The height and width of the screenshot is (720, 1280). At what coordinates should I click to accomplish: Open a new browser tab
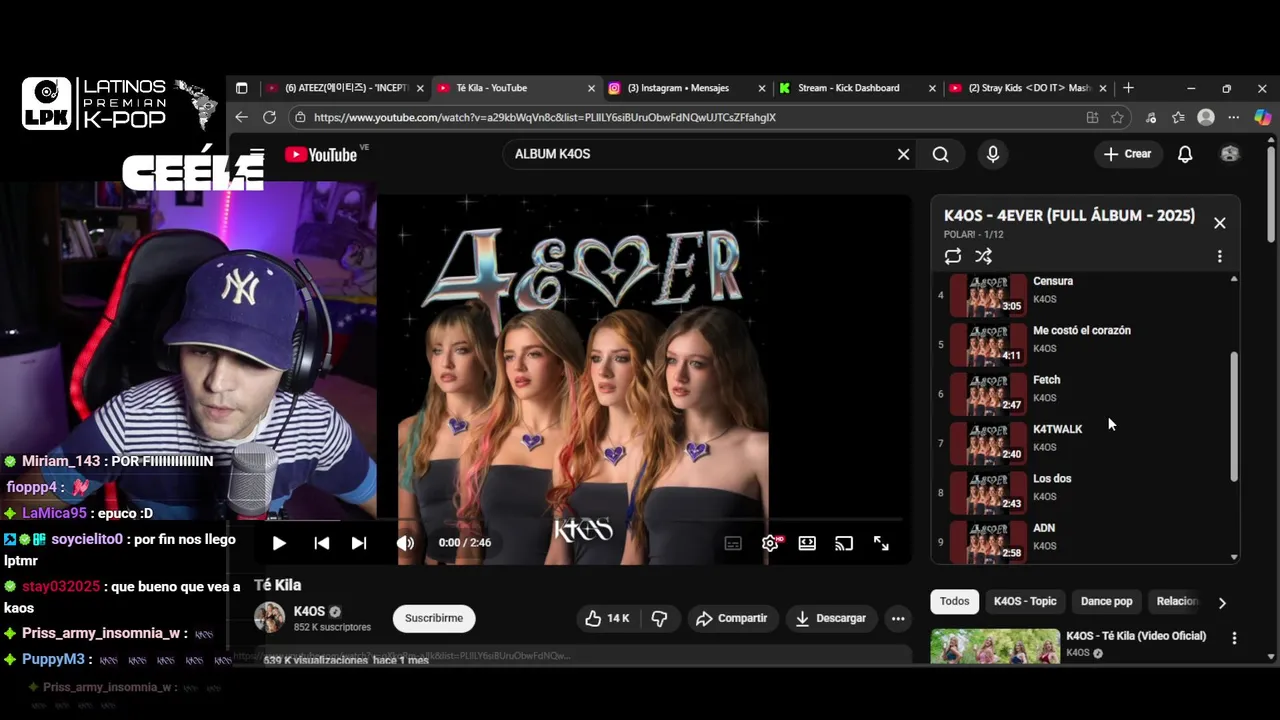point(1128,88)
